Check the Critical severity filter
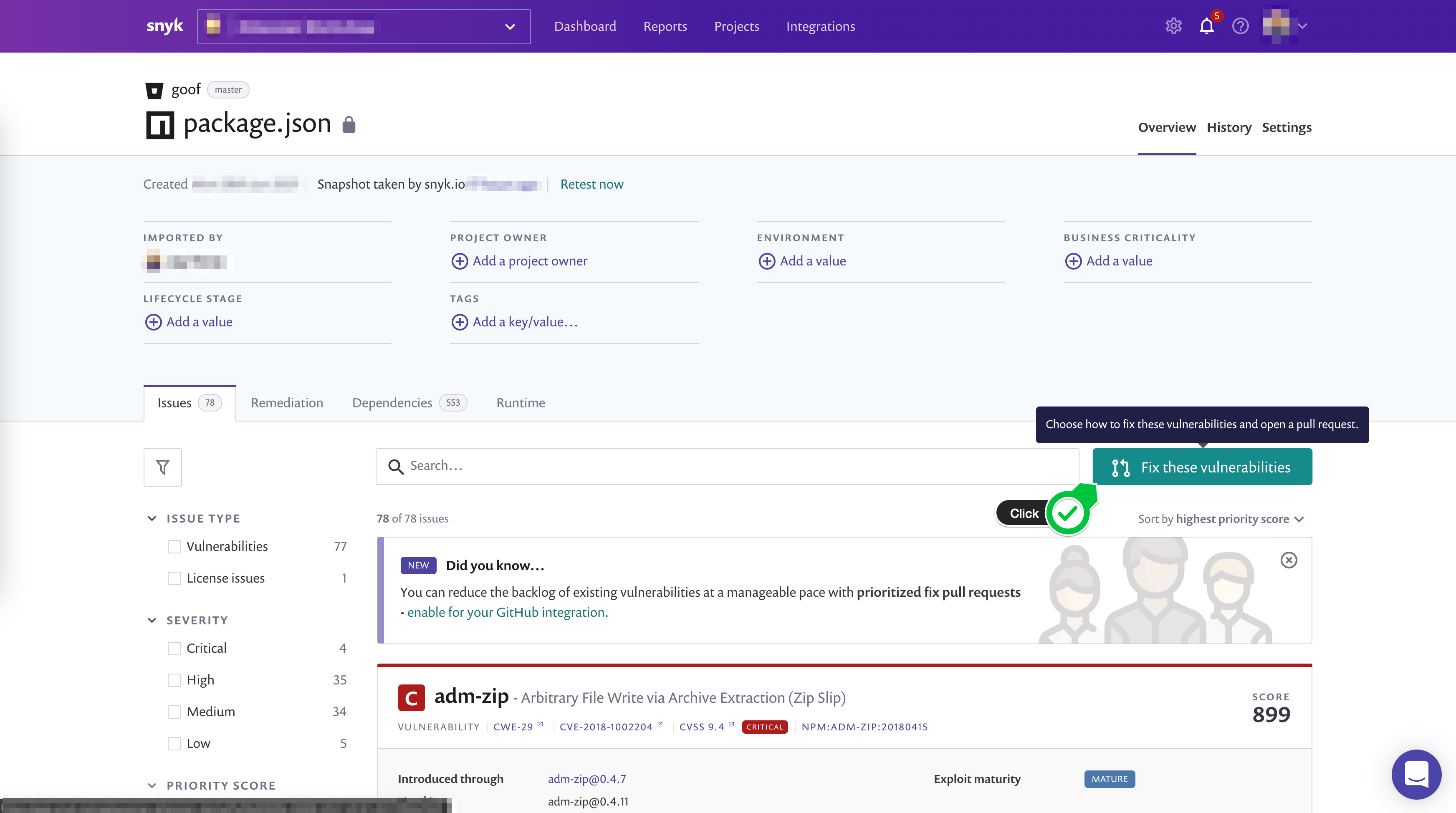 174,648
